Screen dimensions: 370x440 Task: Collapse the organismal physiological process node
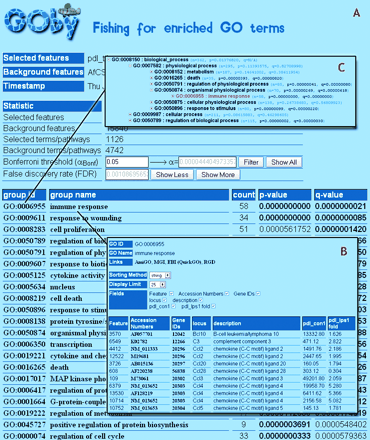point(151,90)
